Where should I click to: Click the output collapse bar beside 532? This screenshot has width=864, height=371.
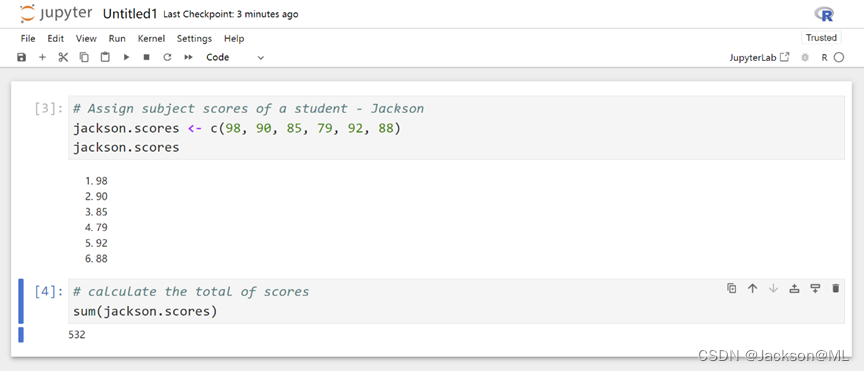[21, 335]
